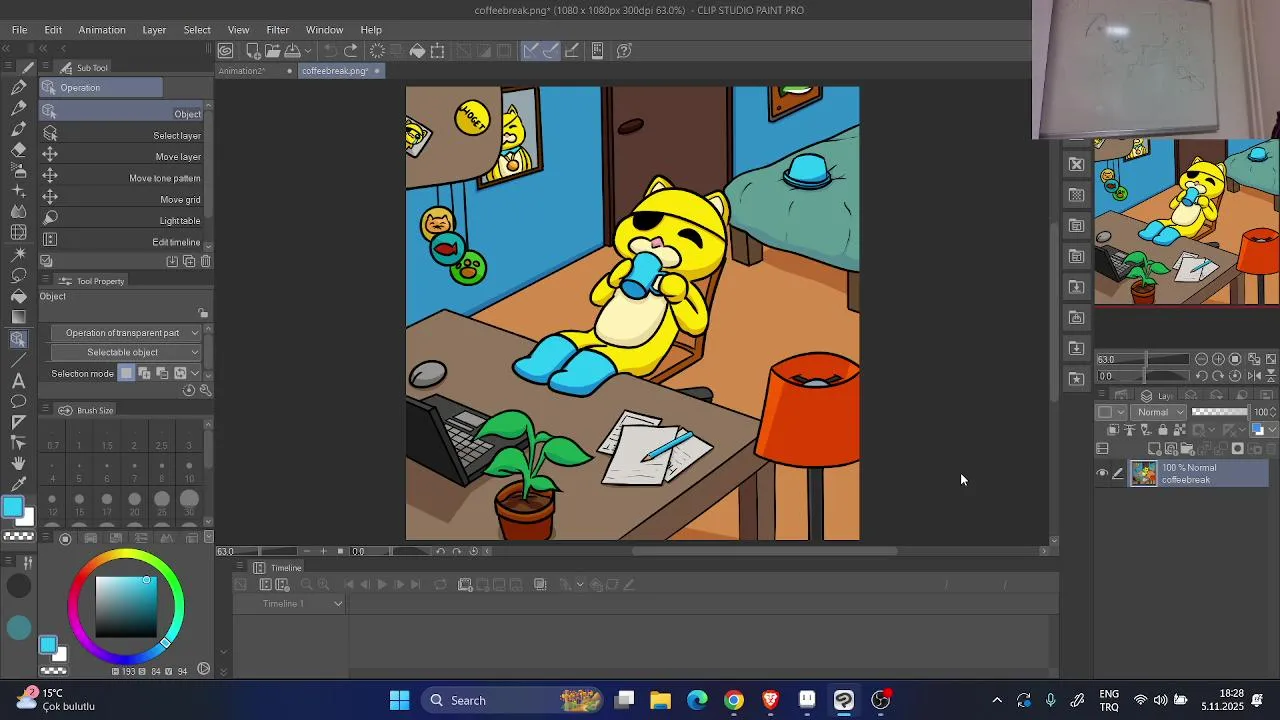Select the Eraser tool in the toolbar
This screenshot has width=1280, height=720.
[18, 150]
